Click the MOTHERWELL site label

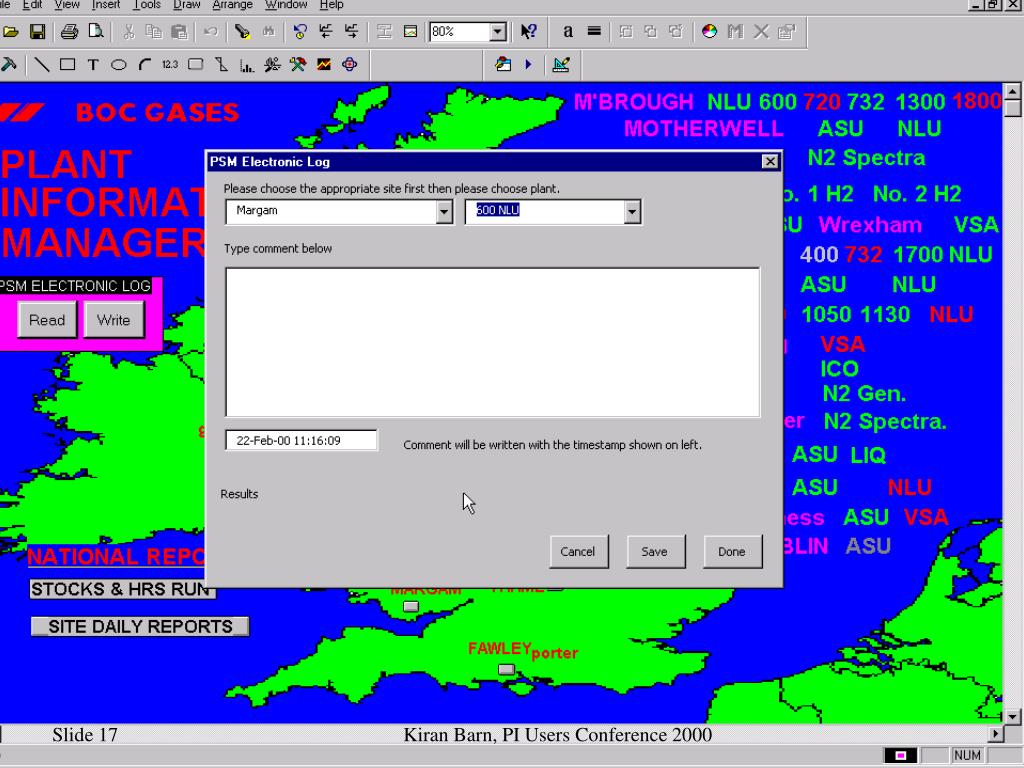tap(703, 128)
